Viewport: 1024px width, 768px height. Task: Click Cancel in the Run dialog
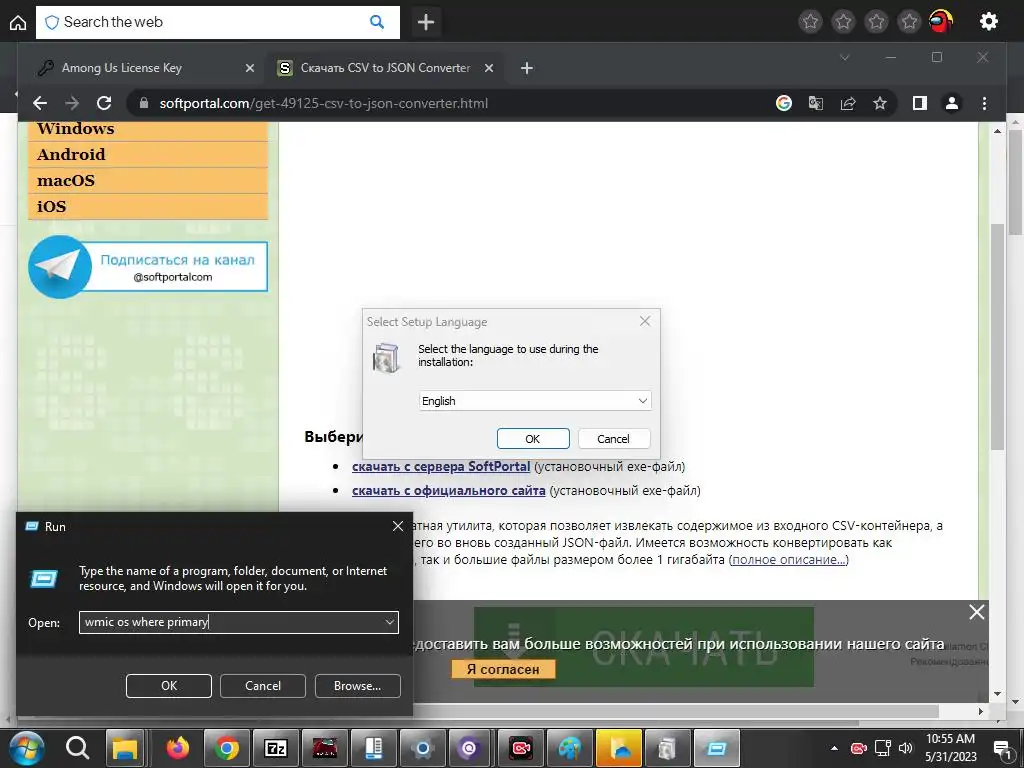[263, 686]
